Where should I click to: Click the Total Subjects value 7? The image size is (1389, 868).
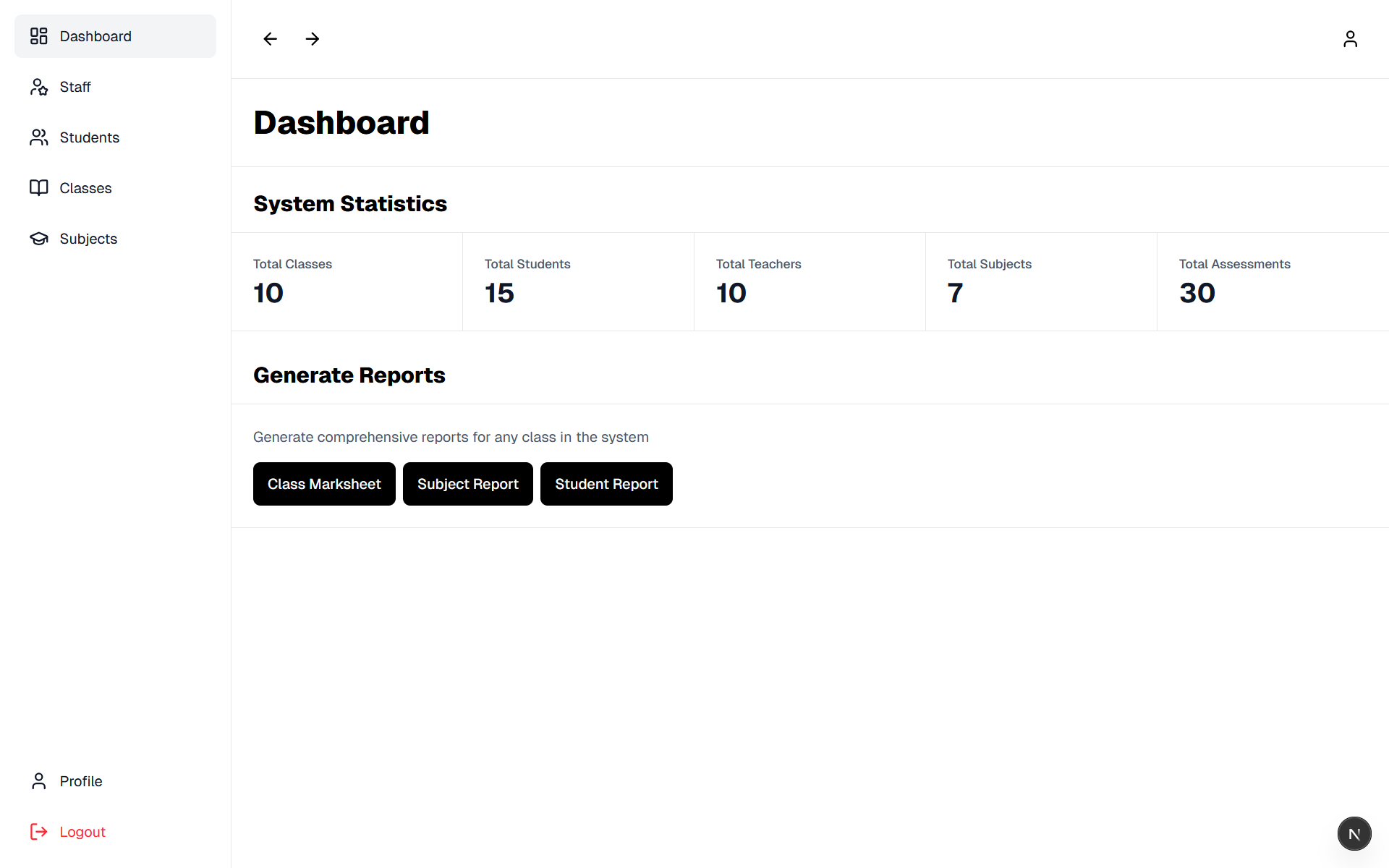click(956, 293)
